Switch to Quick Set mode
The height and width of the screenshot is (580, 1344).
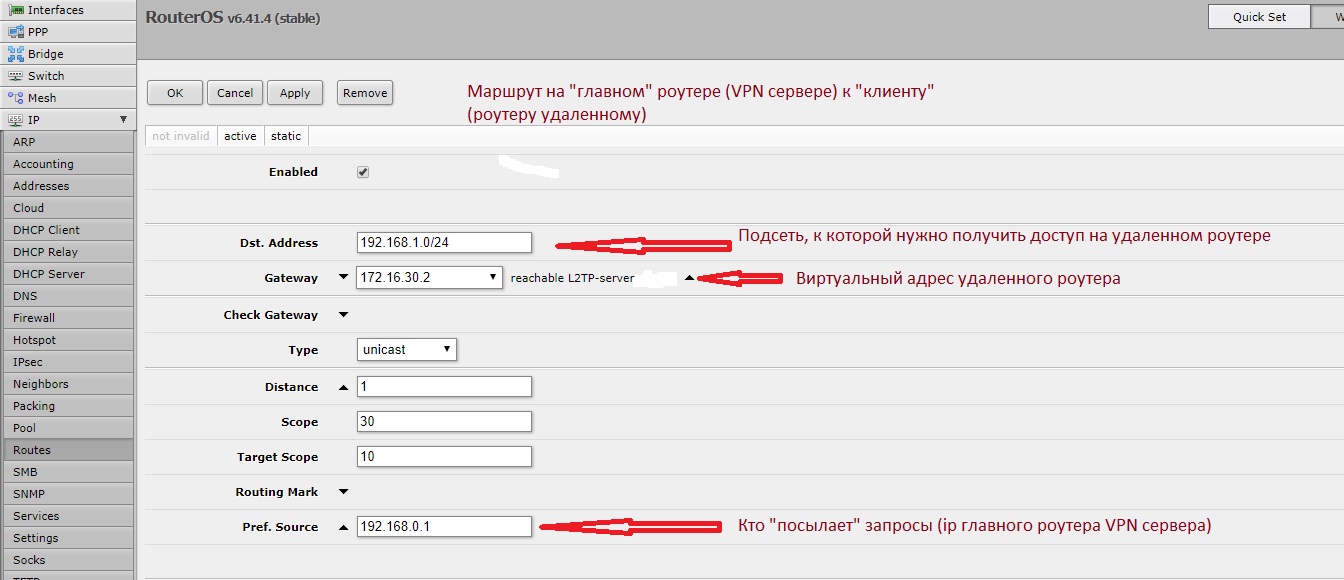tap(1259, 17)
